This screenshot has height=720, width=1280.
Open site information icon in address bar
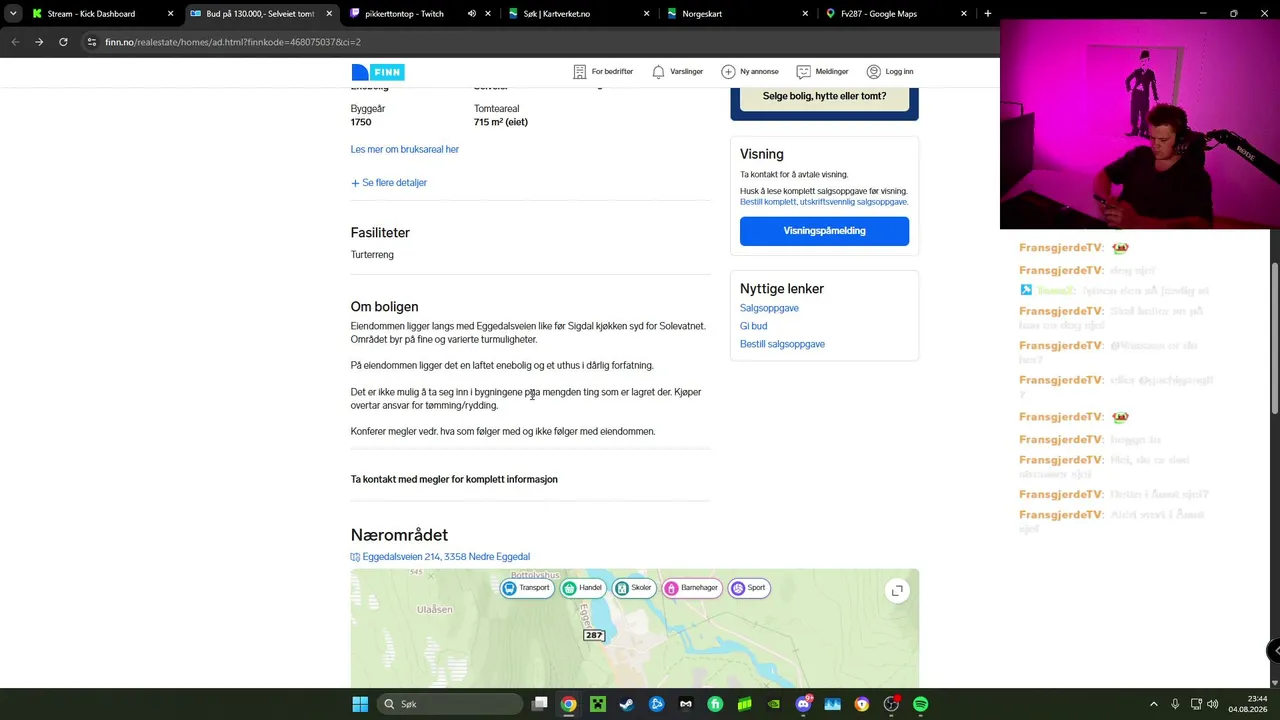click(91, 42)
